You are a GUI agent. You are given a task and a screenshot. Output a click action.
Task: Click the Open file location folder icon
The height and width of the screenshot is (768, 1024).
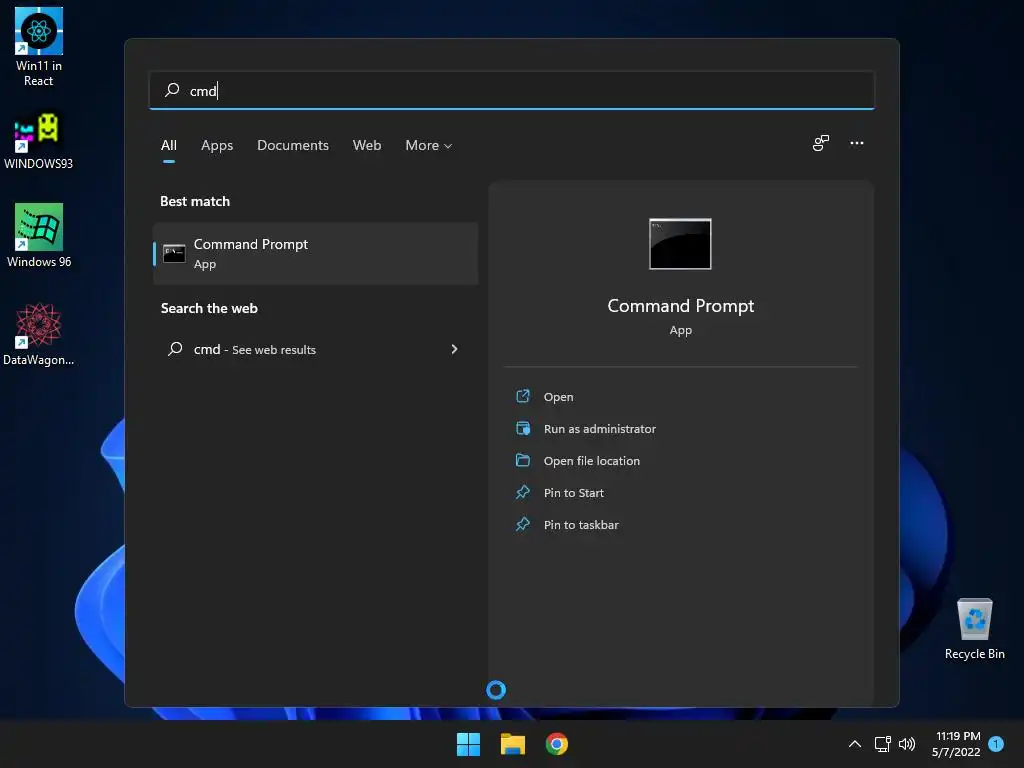(523, 460)
